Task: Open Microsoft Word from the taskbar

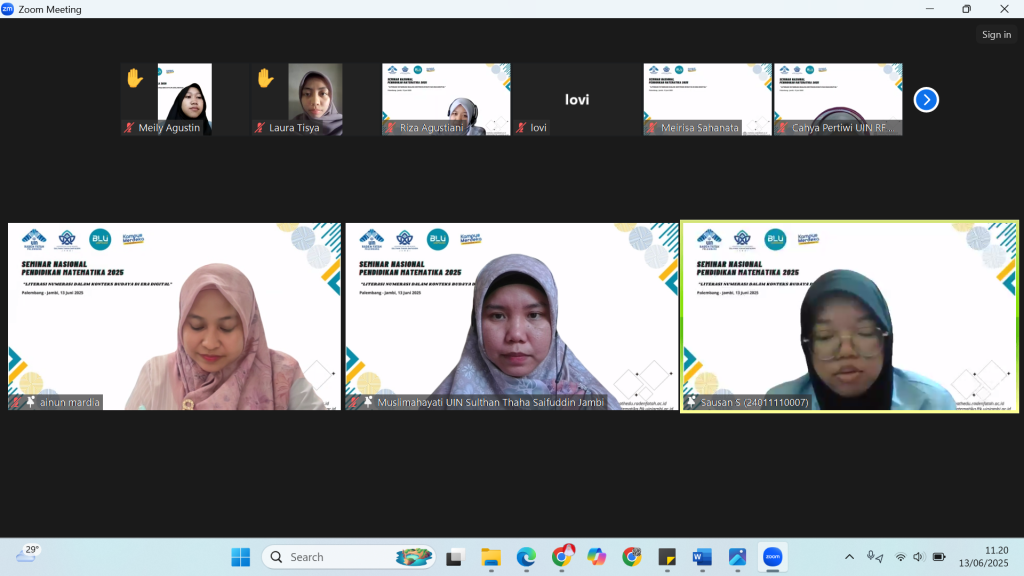Action: pyautogui.click(x=702, y=557)
